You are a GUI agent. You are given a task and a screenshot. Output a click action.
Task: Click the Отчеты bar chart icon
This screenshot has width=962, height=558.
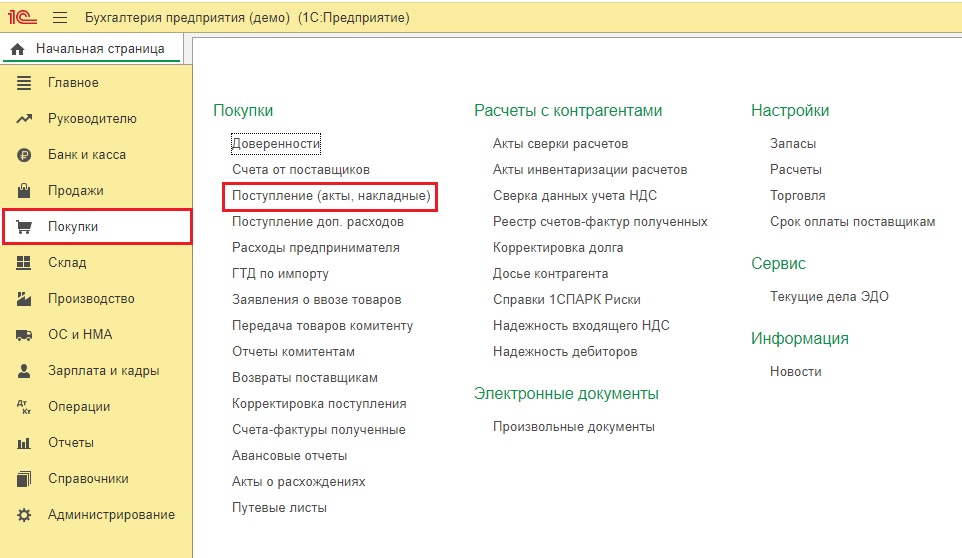[24, 443]
